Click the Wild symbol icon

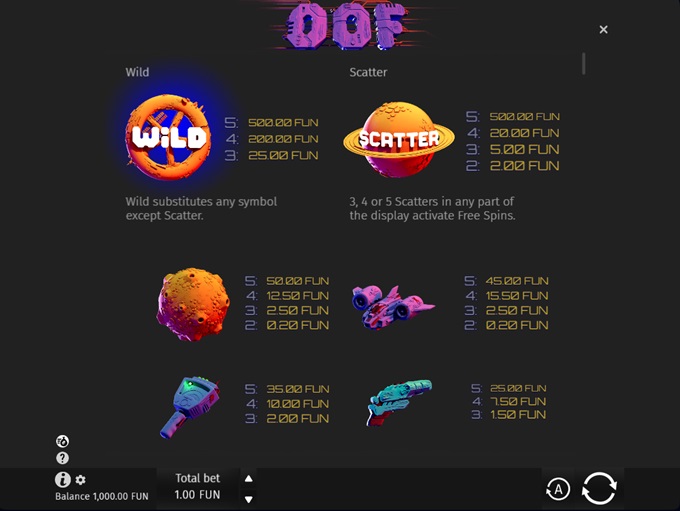[x=168, y=137]
